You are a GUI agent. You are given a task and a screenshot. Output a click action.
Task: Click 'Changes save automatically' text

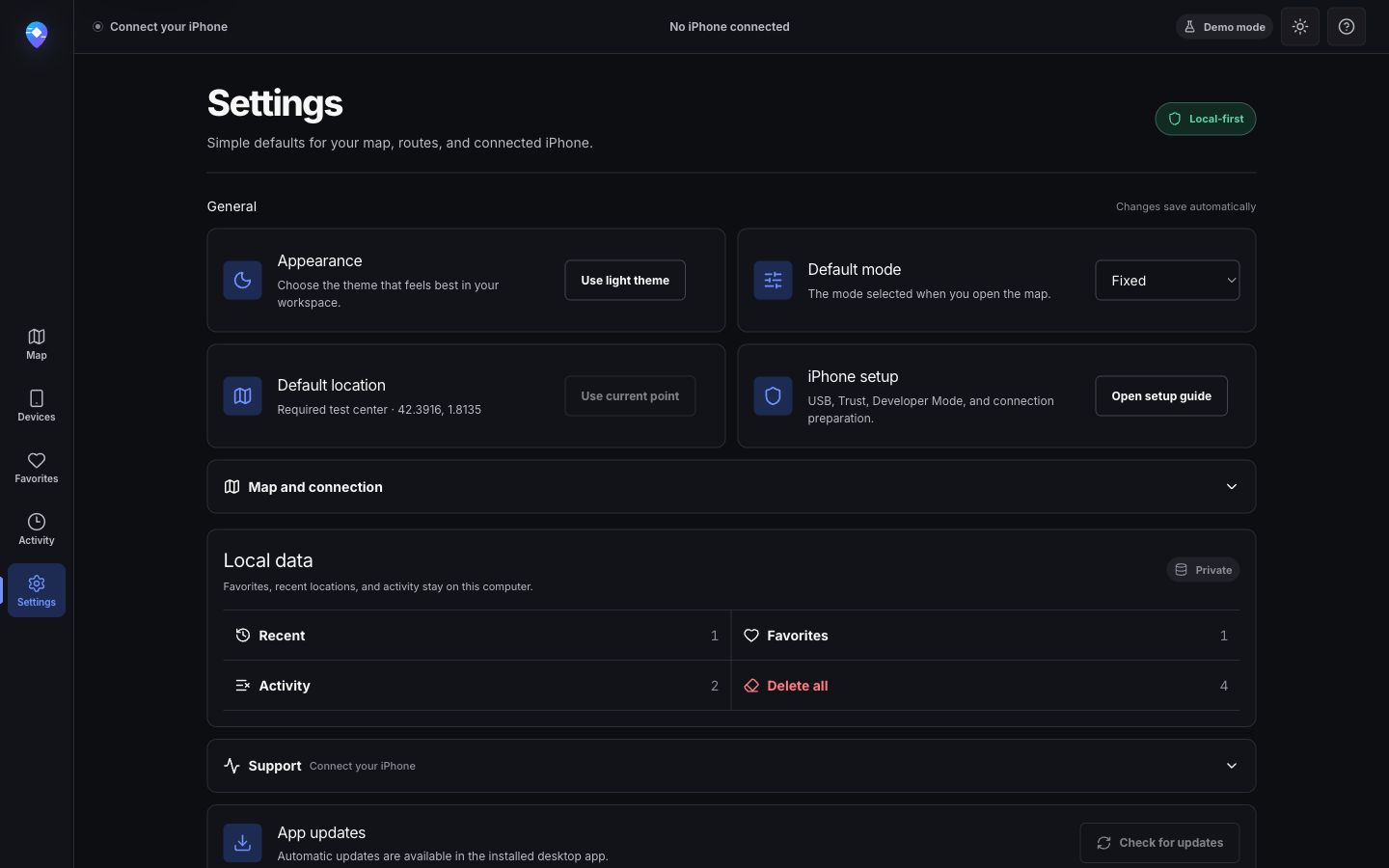coord(1185,206)
